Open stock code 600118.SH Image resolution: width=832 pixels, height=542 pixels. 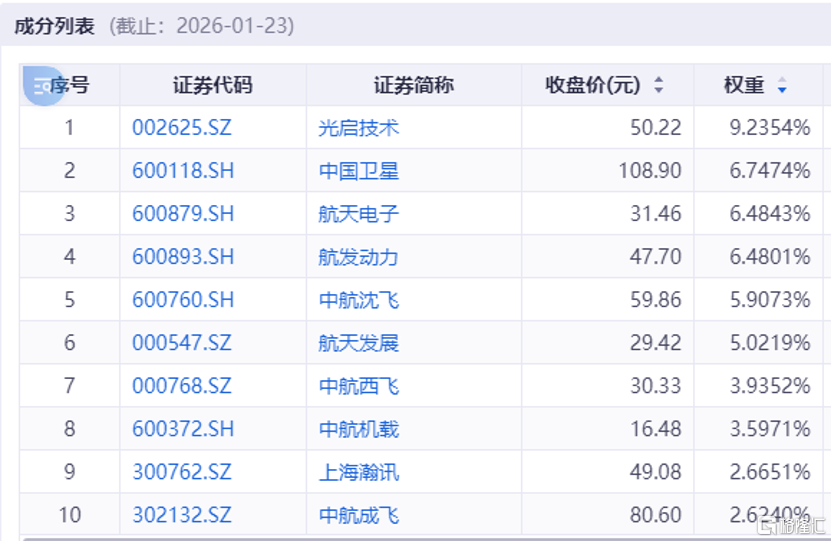[x=183, y=171]
